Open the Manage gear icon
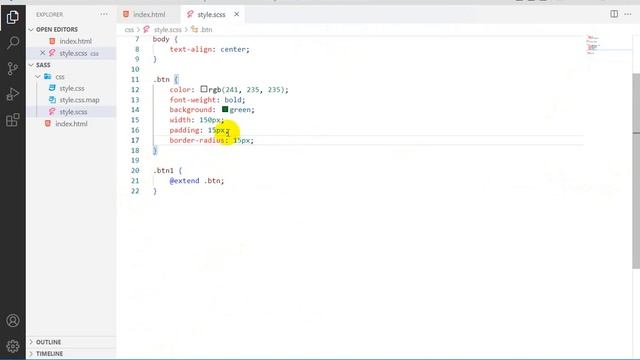640x360 pixels. coord(13,346)
